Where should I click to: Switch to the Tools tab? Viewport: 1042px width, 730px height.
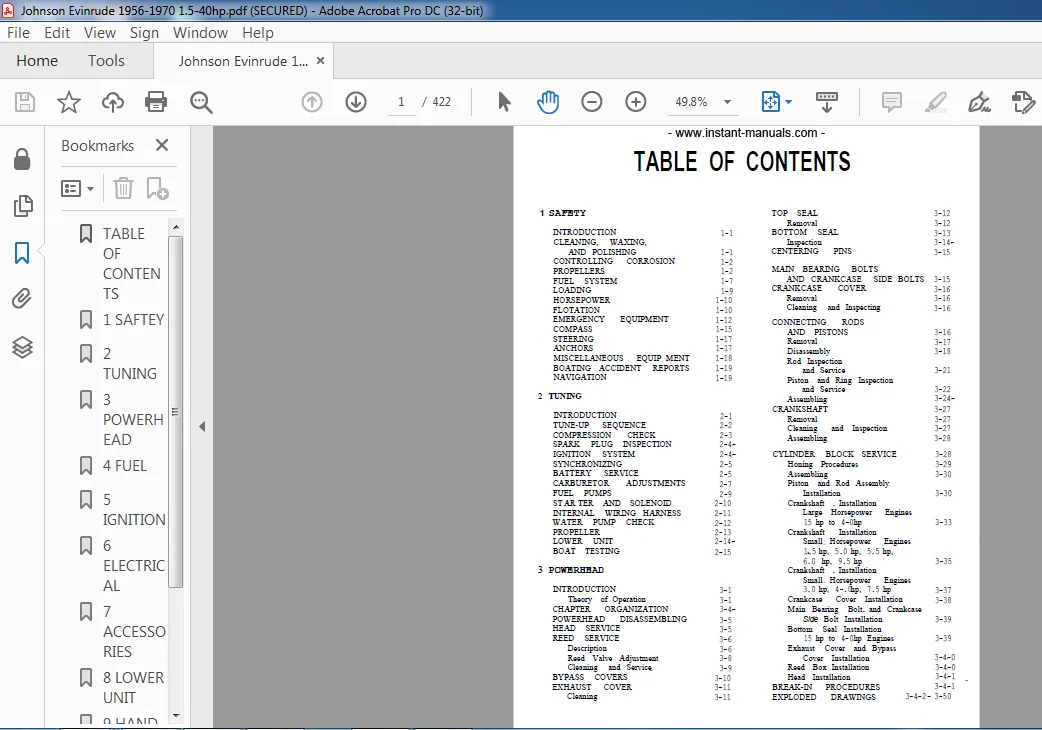pos(106,61)
